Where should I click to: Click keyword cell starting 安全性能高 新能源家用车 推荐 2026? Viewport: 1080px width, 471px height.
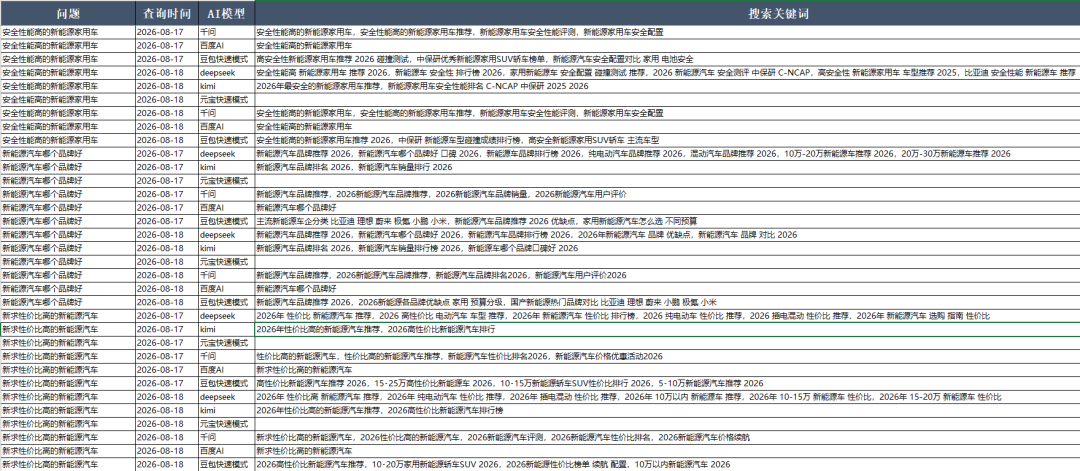(667, 72)
